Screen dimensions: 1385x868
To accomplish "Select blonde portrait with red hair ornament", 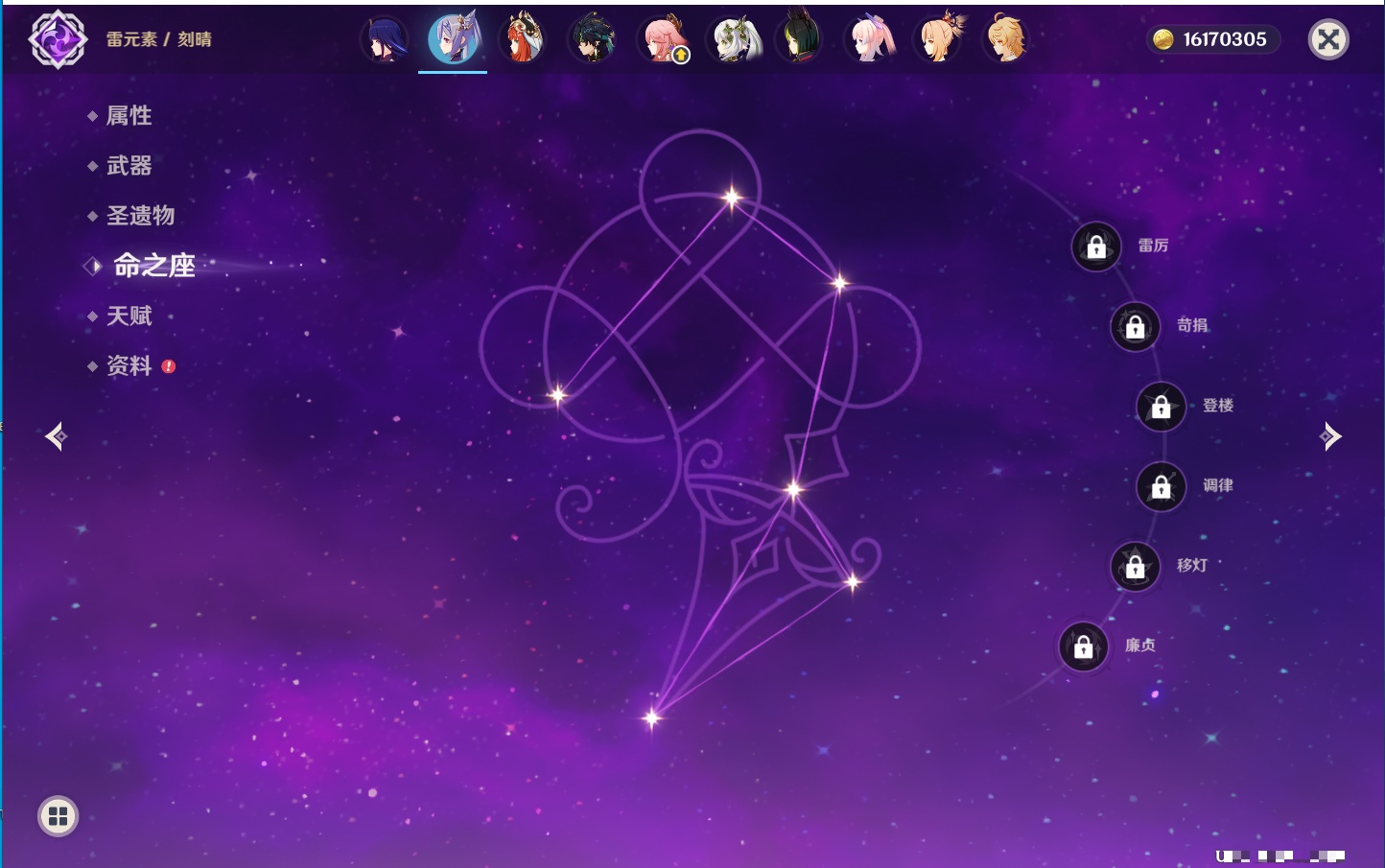I will [938, 39].
